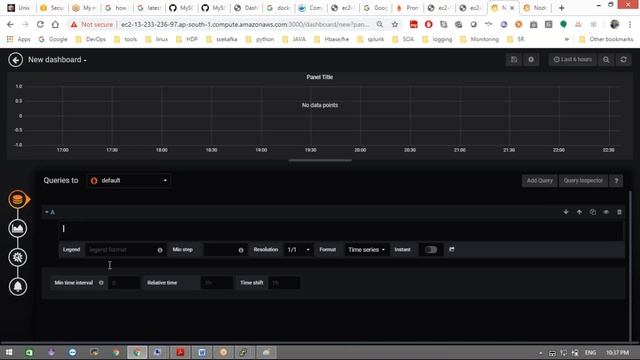The width and height of the screenshot is (640, 360).
Task: Reload the page in Chrome
Action: pos(40,24)
